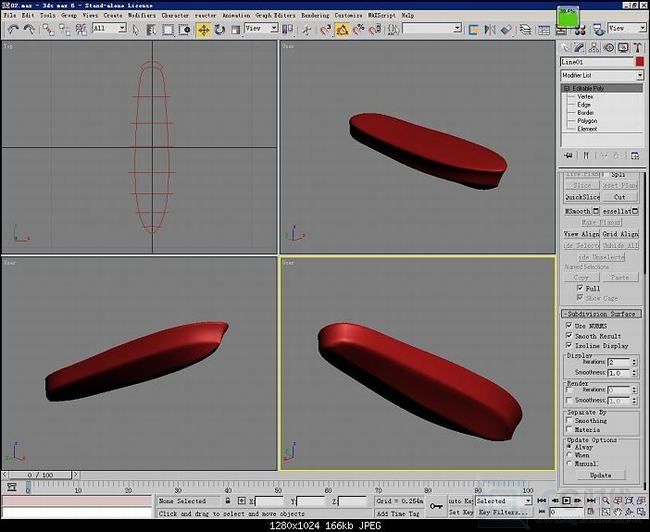
Task: Enable the Render Smoothness checkbox
Action: [x=569, y=401]
